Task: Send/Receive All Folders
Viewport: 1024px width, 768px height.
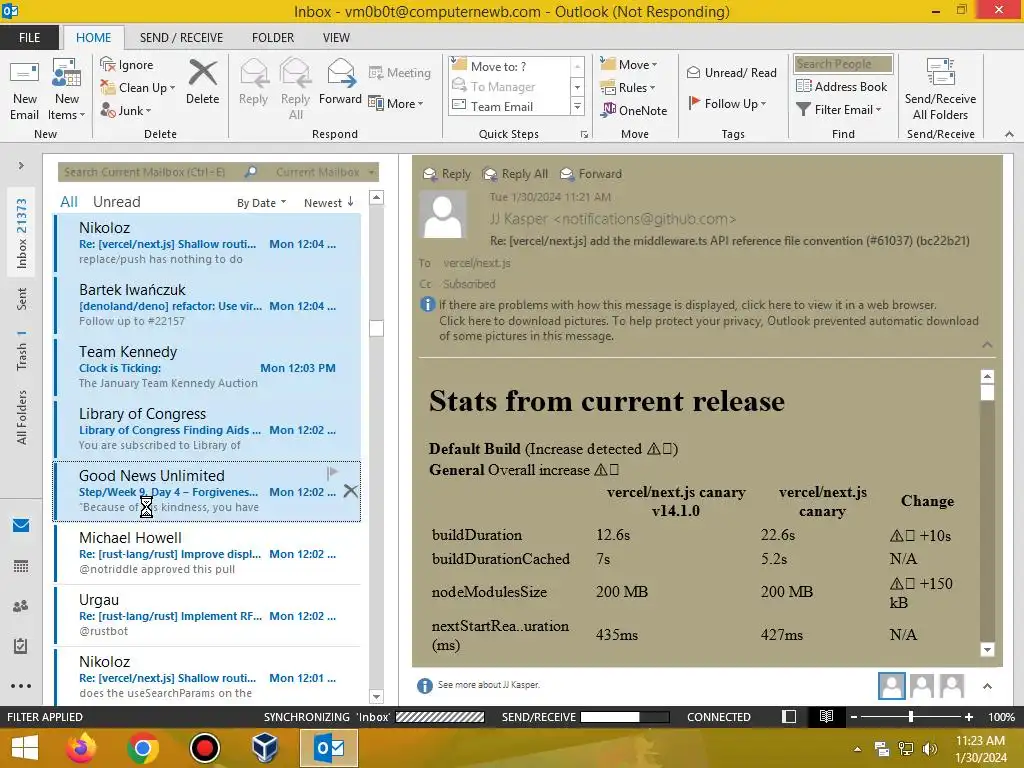Action: (x=940, y=90)
